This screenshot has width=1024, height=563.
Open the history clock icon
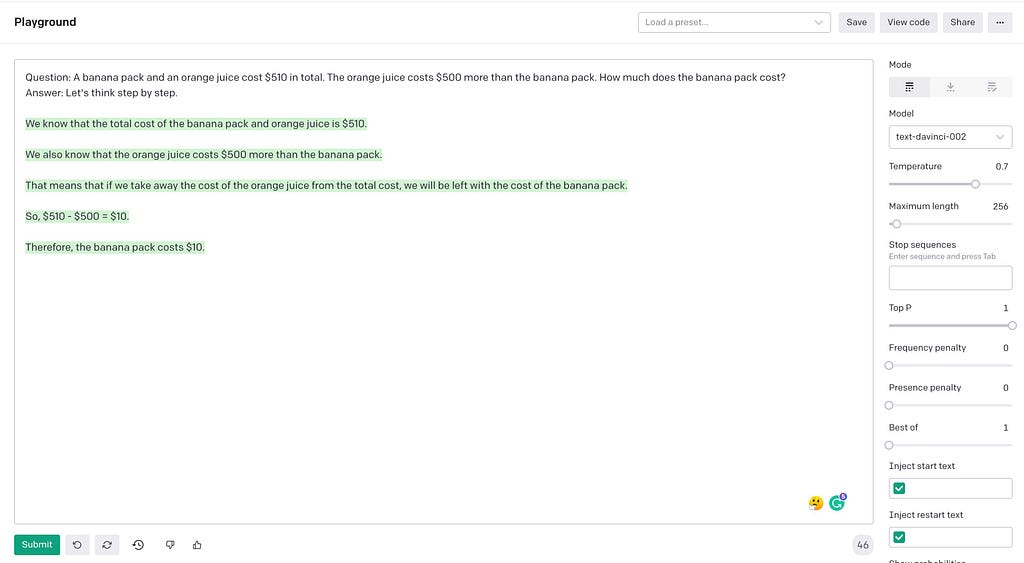point(138,545)
